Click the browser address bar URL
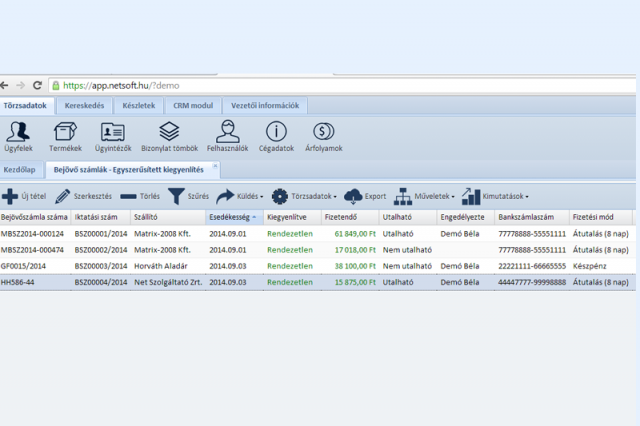This screenshot has width=640, height=426. click(x=120, y=86)
